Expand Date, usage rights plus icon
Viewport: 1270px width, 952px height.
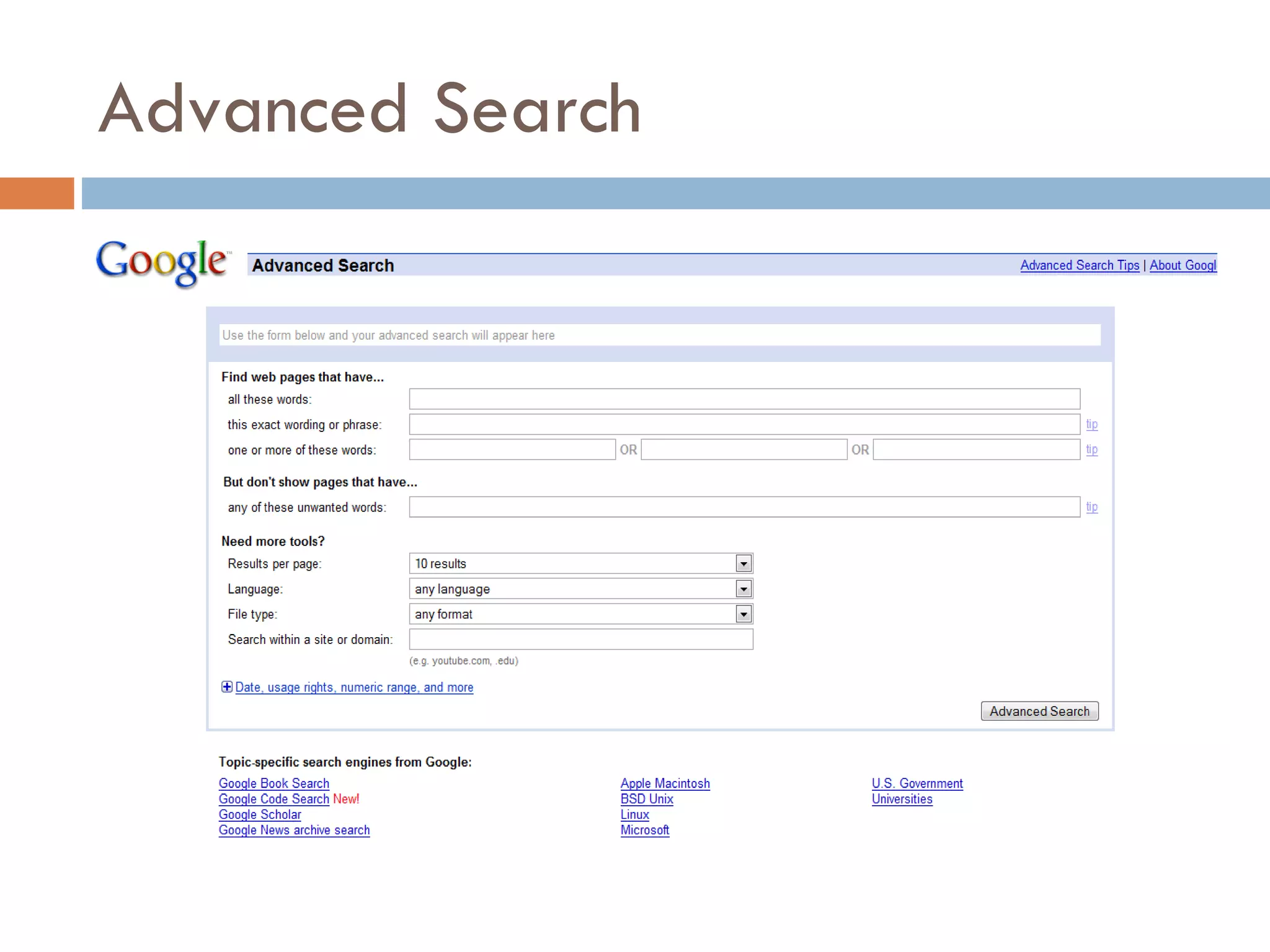pyautogui.click(x=227, y=687)
